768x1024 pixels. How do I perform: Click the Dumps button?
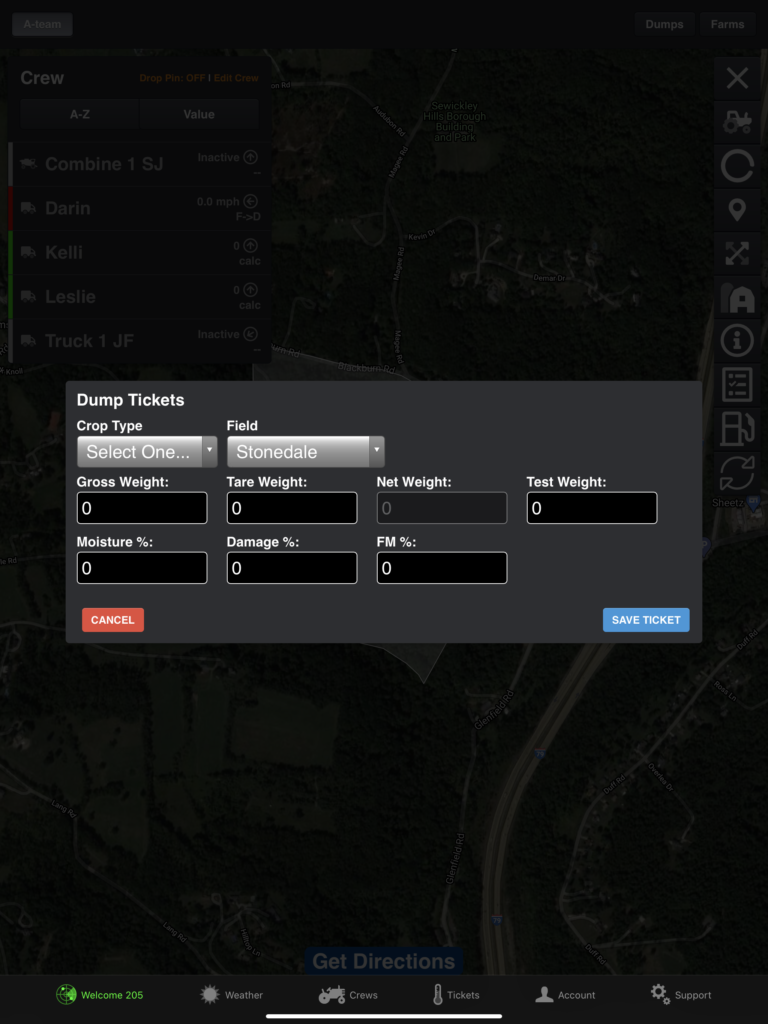click(664, 24)
